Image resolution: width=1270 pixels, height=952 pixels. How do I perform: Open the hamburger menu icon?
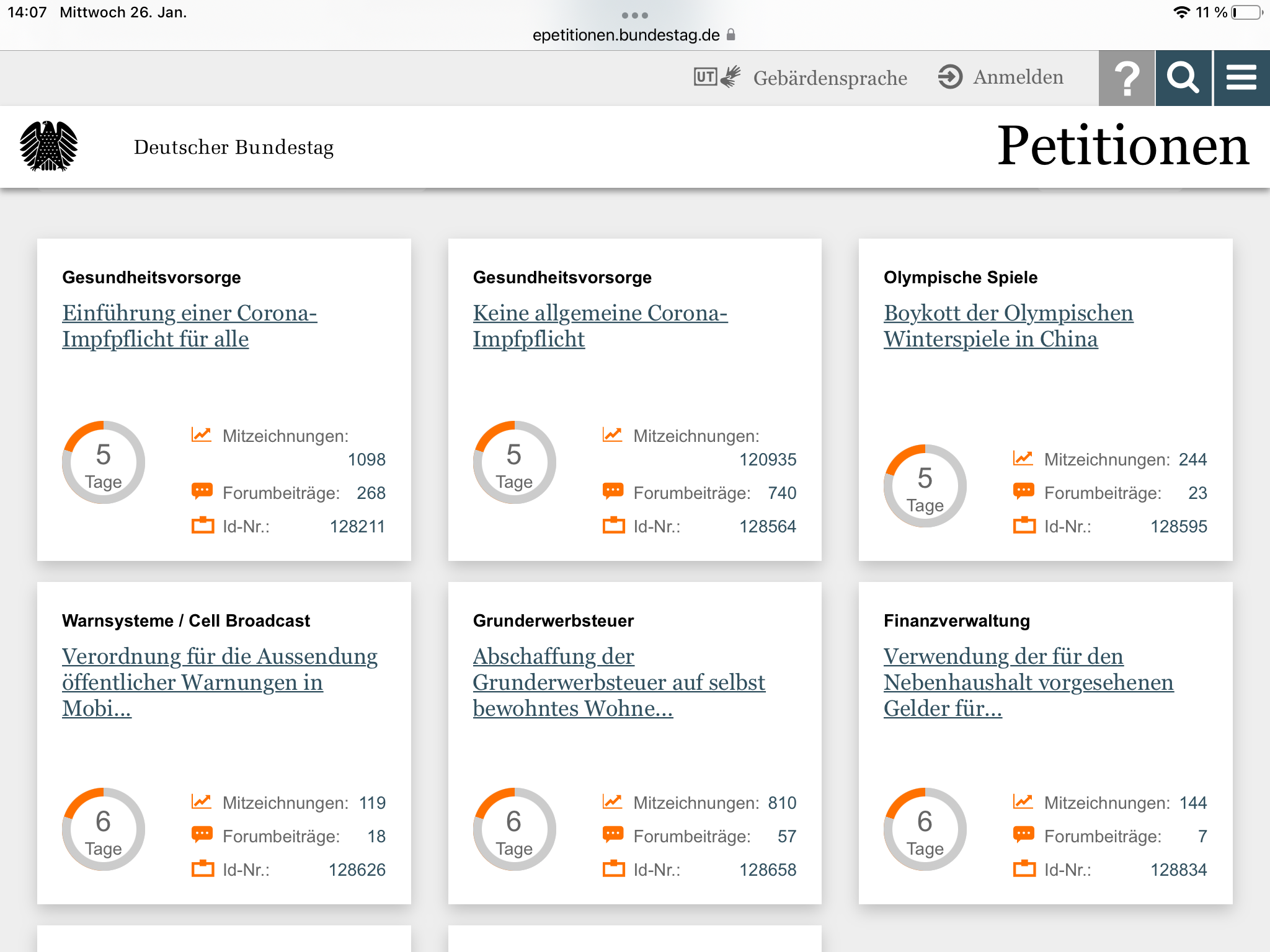1241,78
